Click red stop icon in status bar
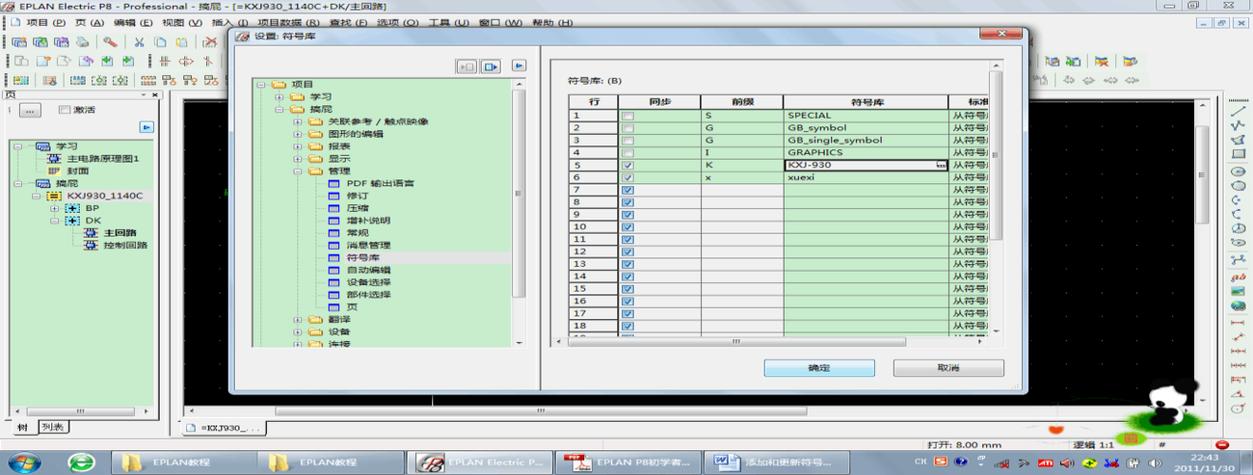 pos(1221,444)
